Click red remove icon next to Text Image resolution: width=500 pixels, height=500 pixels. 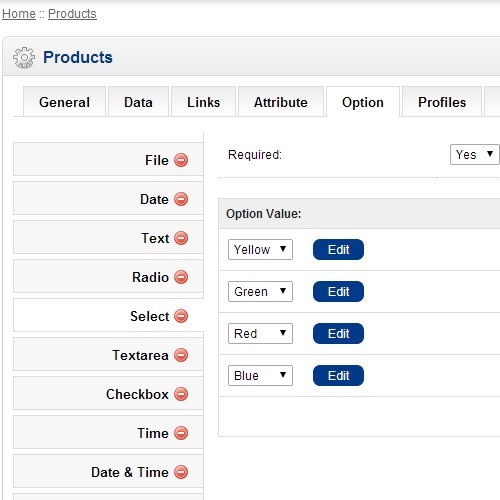(x=181, y=238)
